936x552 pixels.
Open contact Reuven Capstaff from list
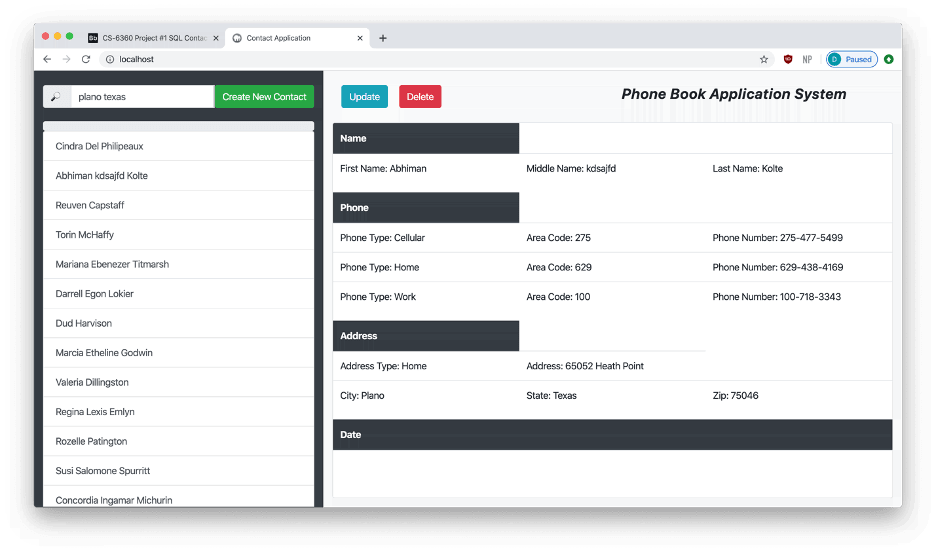90,205
